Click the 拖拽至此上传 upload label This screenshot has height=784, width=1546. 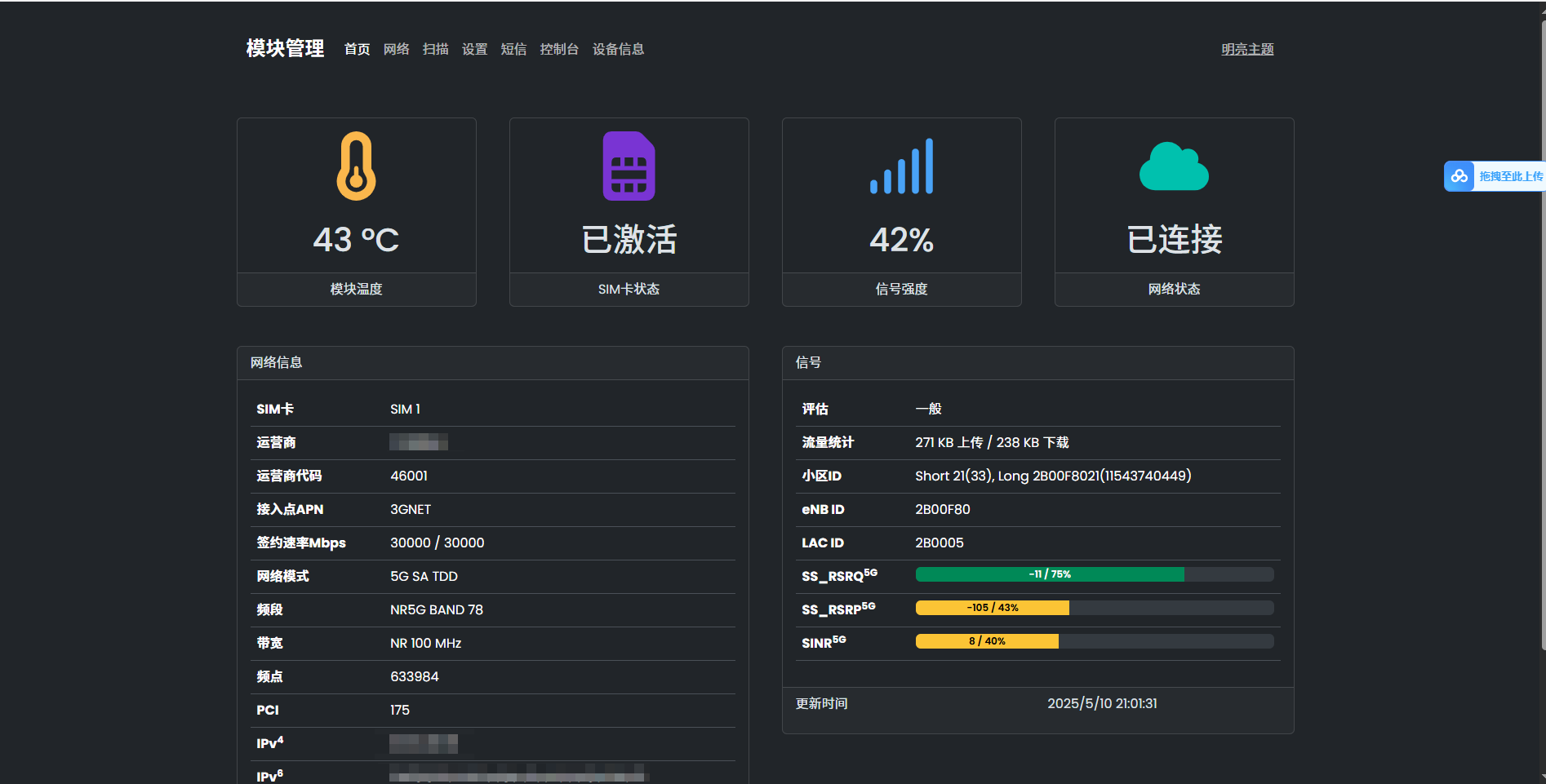pos(1510,176)
